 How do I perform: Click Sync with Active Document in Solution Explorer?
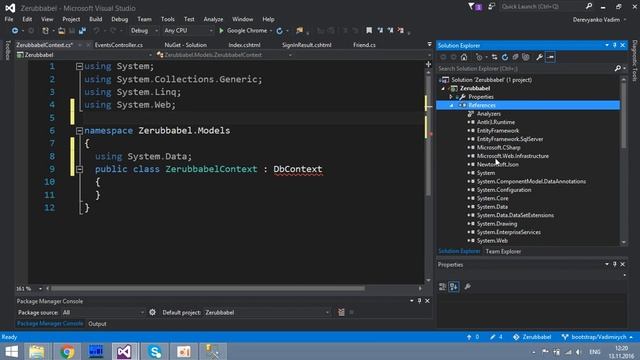click(x=494, y=57)
